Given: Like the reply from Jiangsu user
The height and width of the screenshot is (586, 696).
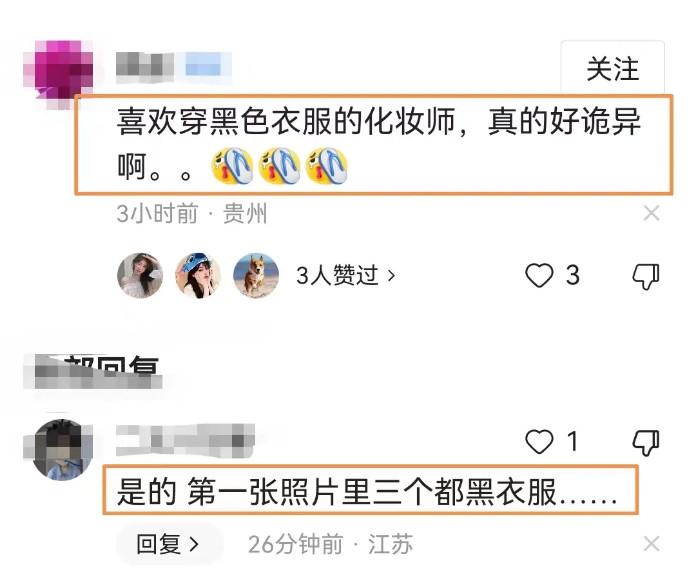Looking at the screenshot, I should pyautogui.click(x=539, y=442).
